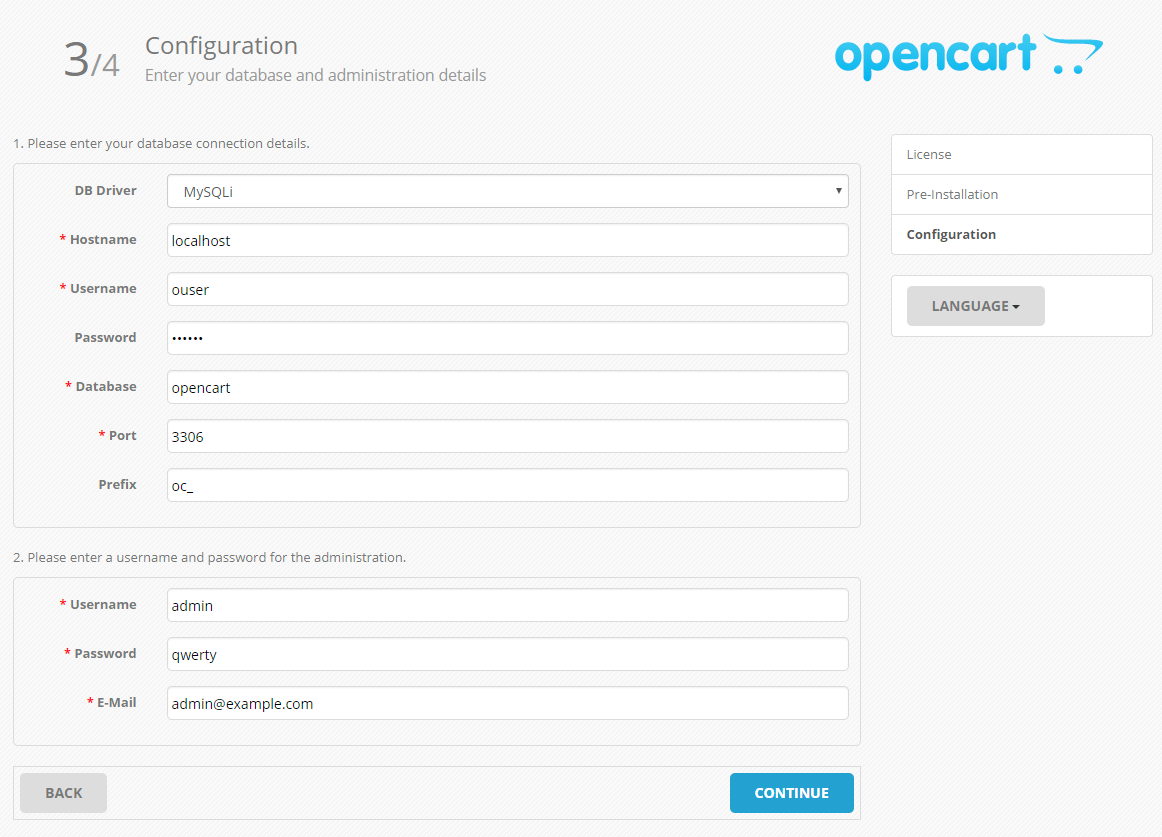Go to Pre-Installation step
The width and height of the screenshot is (1162, 837).
(1021, 195)
